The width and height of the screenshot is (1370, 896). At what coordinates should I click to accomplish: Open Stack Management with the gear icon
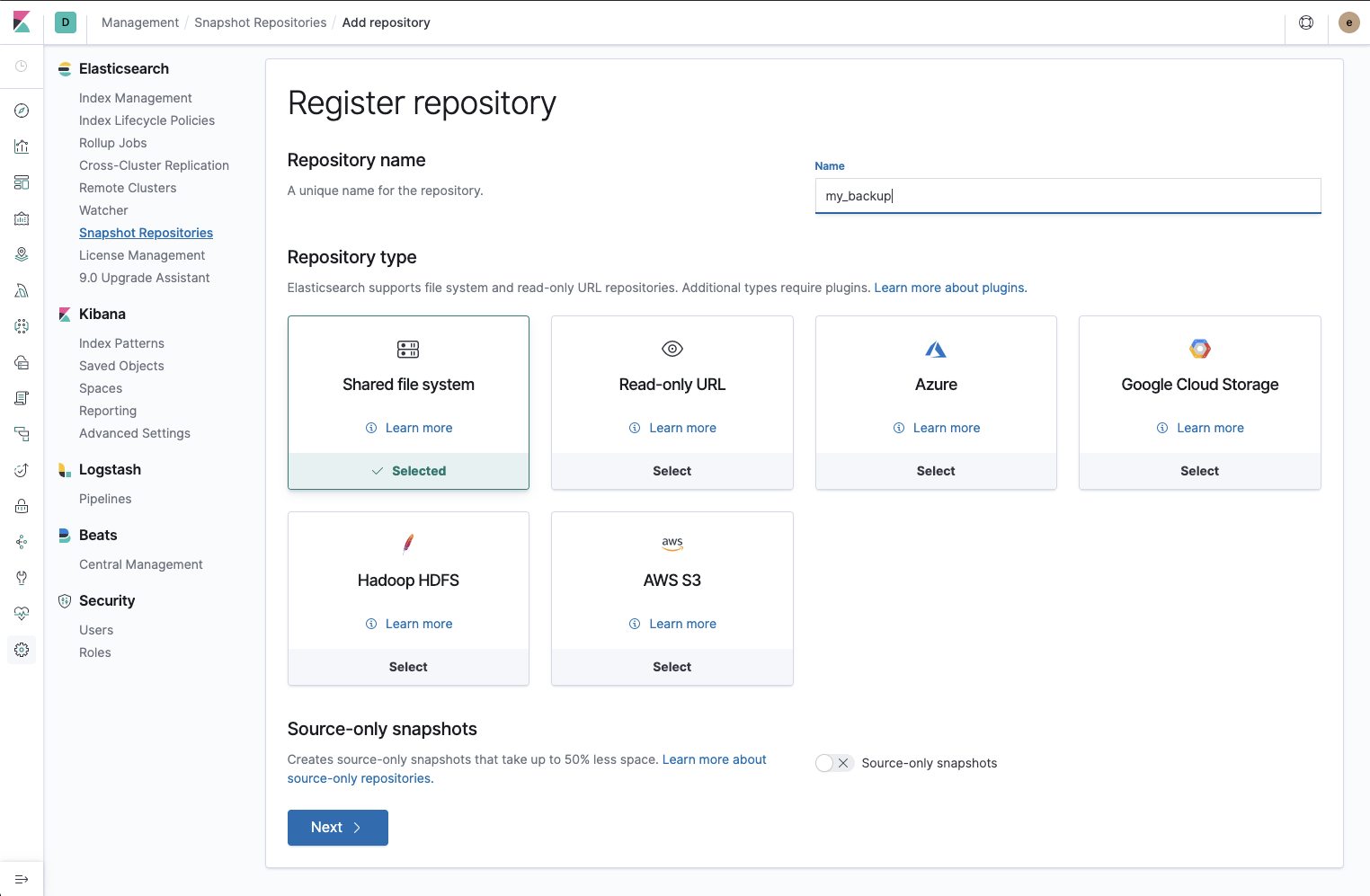22,650
